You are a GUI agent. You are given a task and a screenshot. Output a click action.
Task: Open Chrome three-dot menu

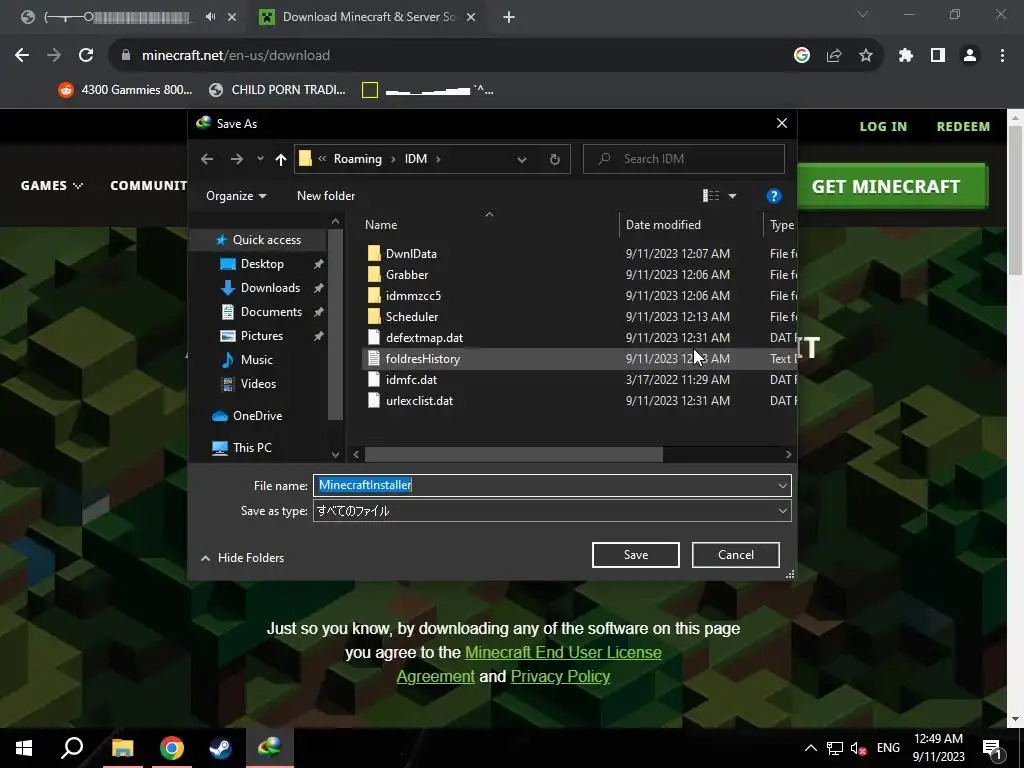click(1002, 56)
